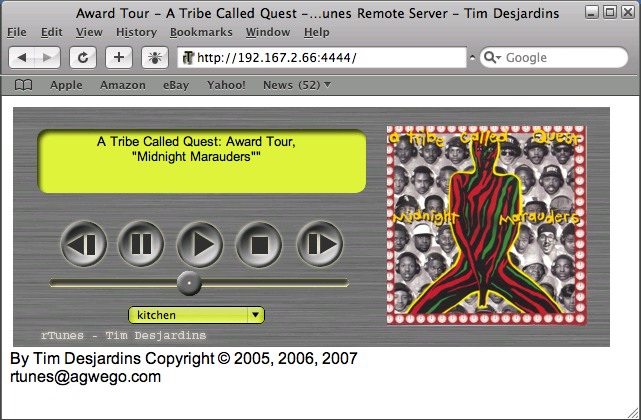Image resolution: width=641 pixels, height=420 pixels.
Task: Open the Edit menu
Action: tap(52, 32)
